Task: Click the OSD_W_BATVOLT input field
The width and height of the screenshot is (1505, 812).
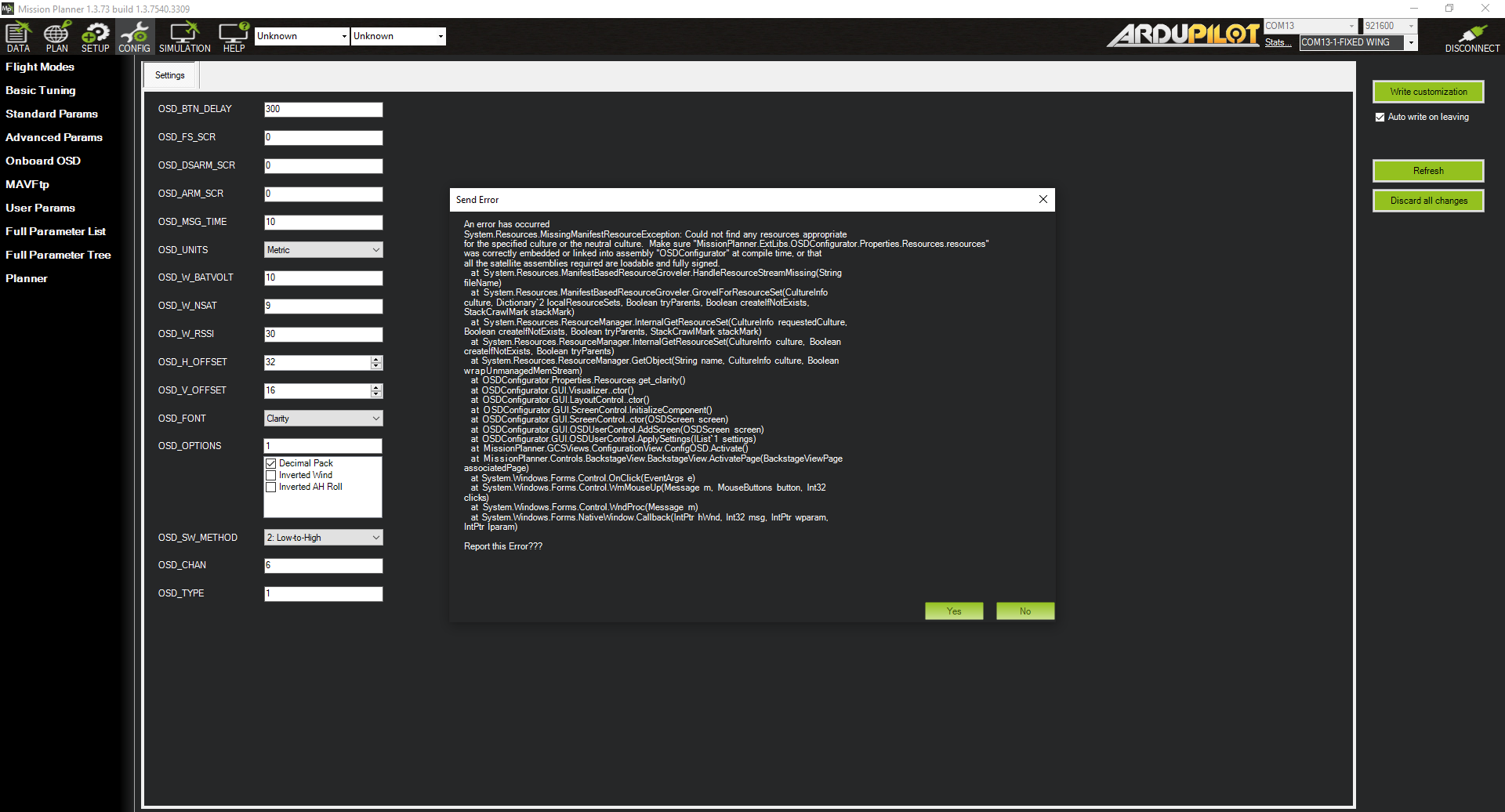Action: 324,277
